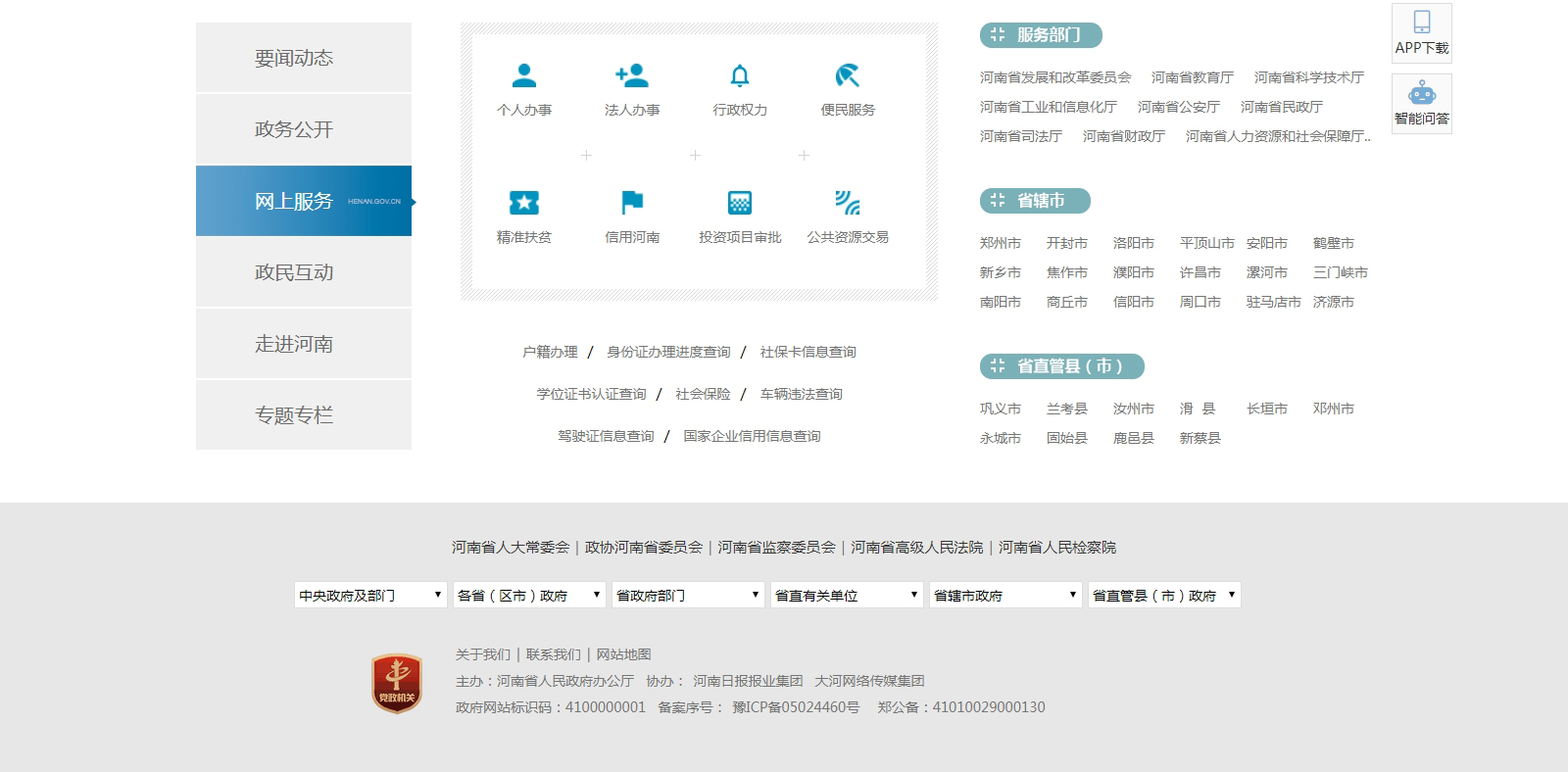Screen dimensions: 1568x772
Task: Click the 行政权力 bell icon
Action: click(740, 76)
